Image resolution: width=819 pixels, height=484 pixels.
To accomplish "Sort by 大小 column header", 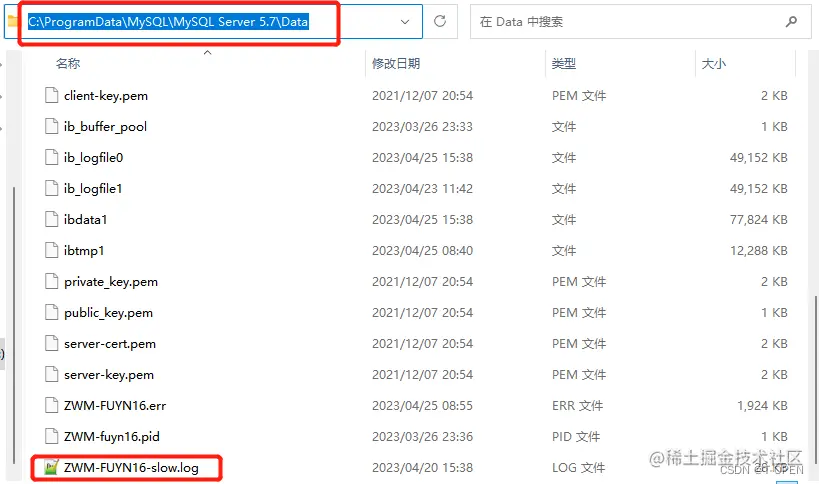I will coord(713,64).
